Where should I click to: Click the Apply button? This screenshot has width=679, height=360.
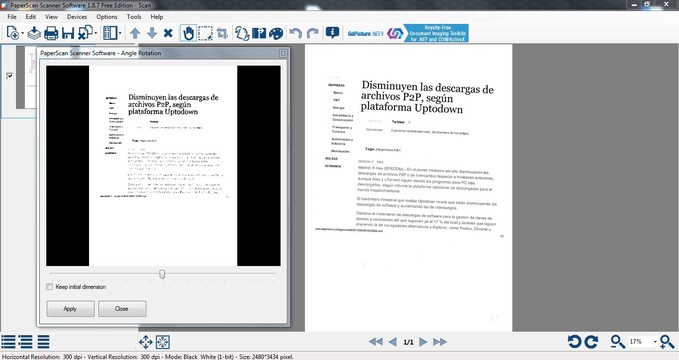(70, 309)
